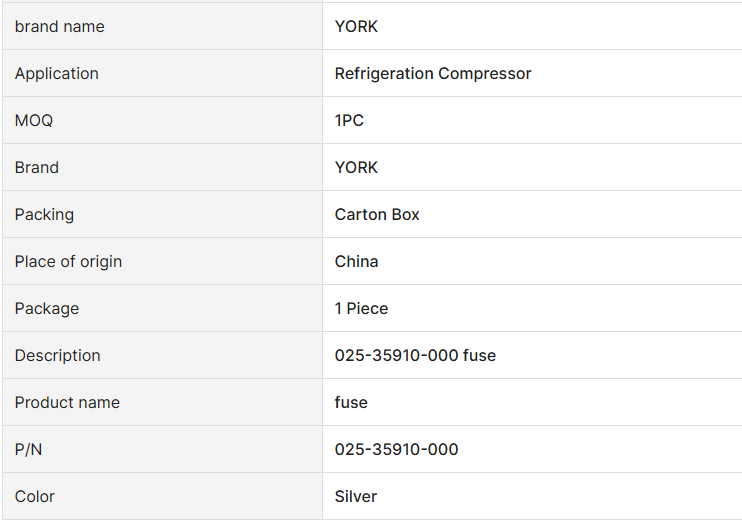The width and height of the screenshot is (742, 522).
Task: Click the 'Package' label cell
Action: pyautogui.click(x=47, y=309)
